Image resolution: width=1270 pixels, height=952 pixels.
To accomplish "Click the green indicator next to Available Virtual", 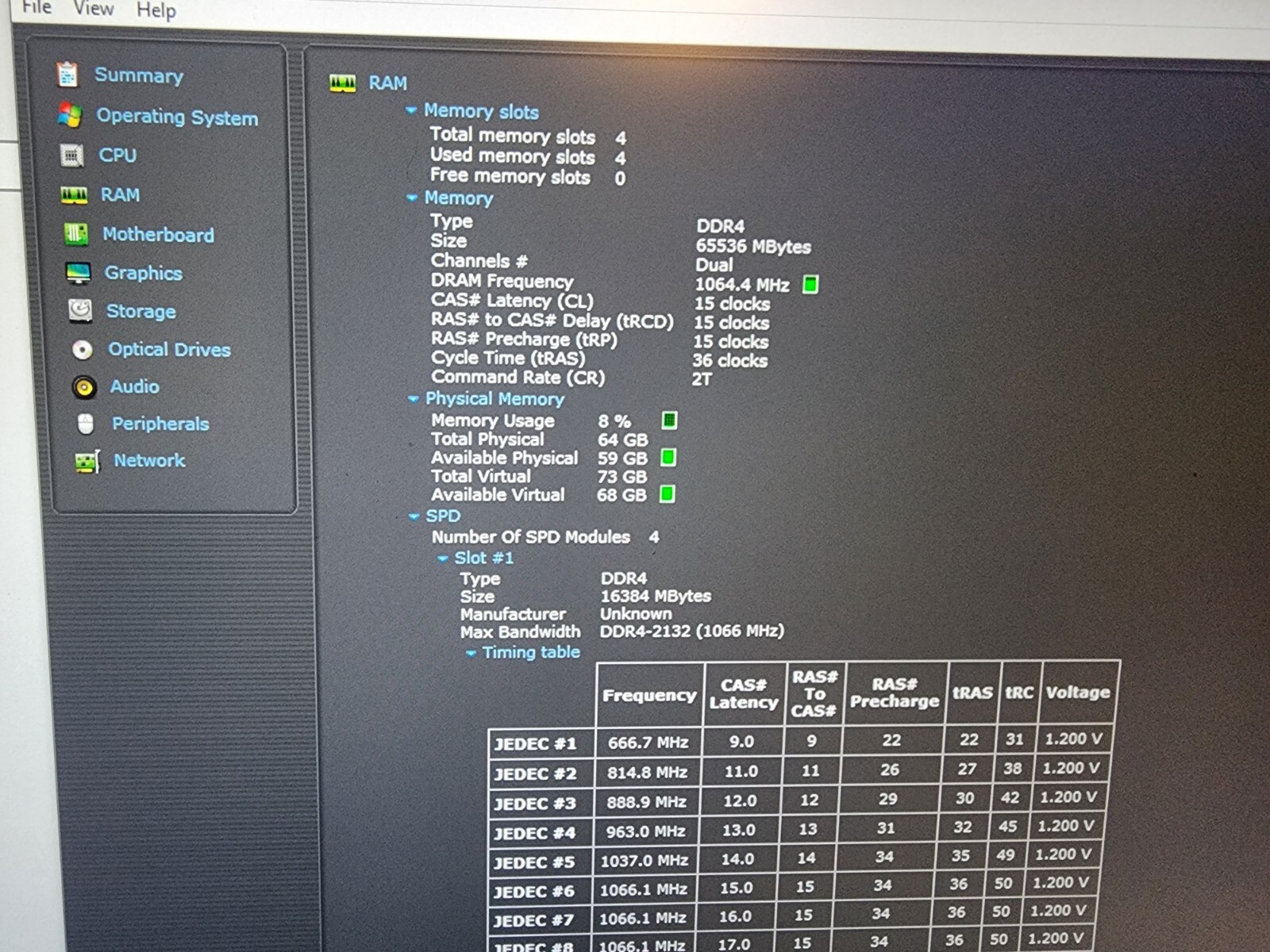I will pyautogui.click(x=668, y=495).
